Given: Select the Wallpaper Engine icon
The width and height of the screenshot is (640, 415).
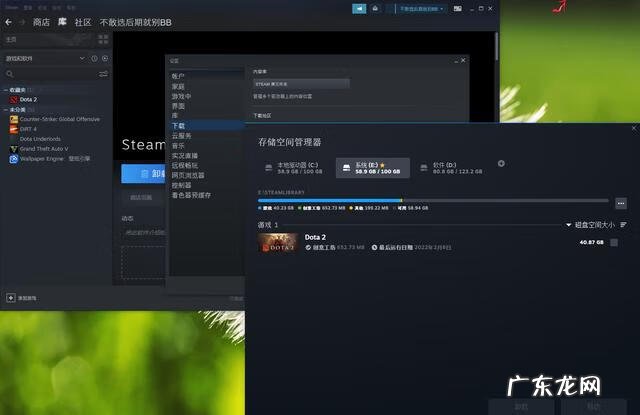Looking at the screenshot, I should 14,159.
